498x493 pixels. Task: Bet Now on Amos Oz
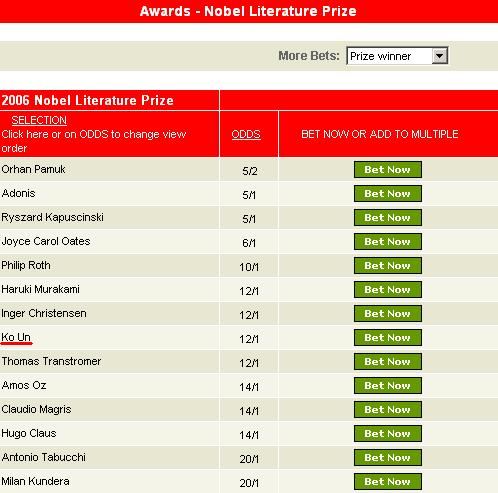[x=388, y=386]
